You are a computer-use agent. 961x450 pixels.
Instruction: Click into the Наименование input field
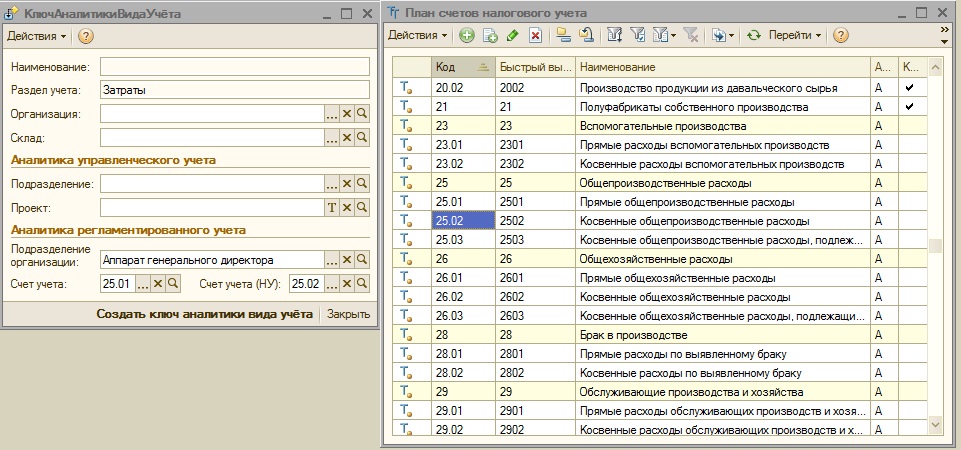pyautogui.click(x=235, y=66)
